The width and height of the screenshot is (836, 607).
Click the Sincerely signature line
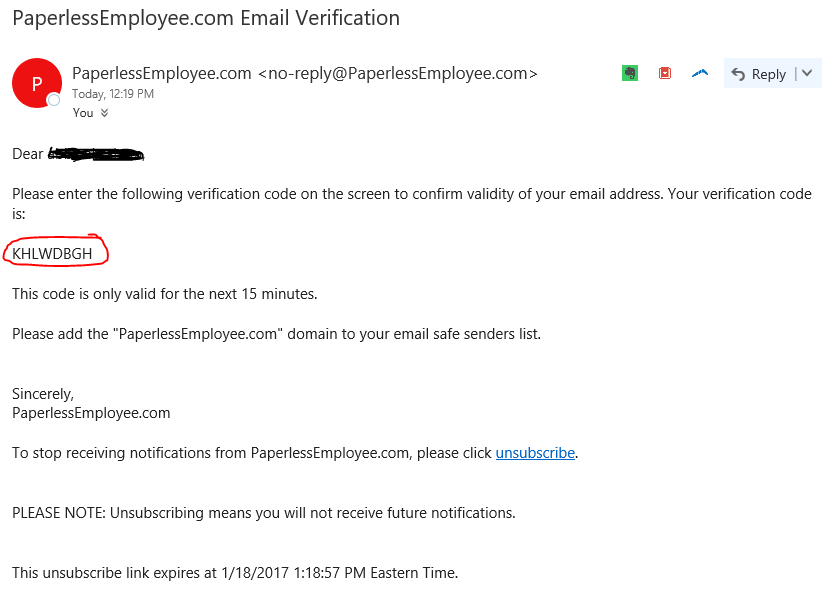43,394
